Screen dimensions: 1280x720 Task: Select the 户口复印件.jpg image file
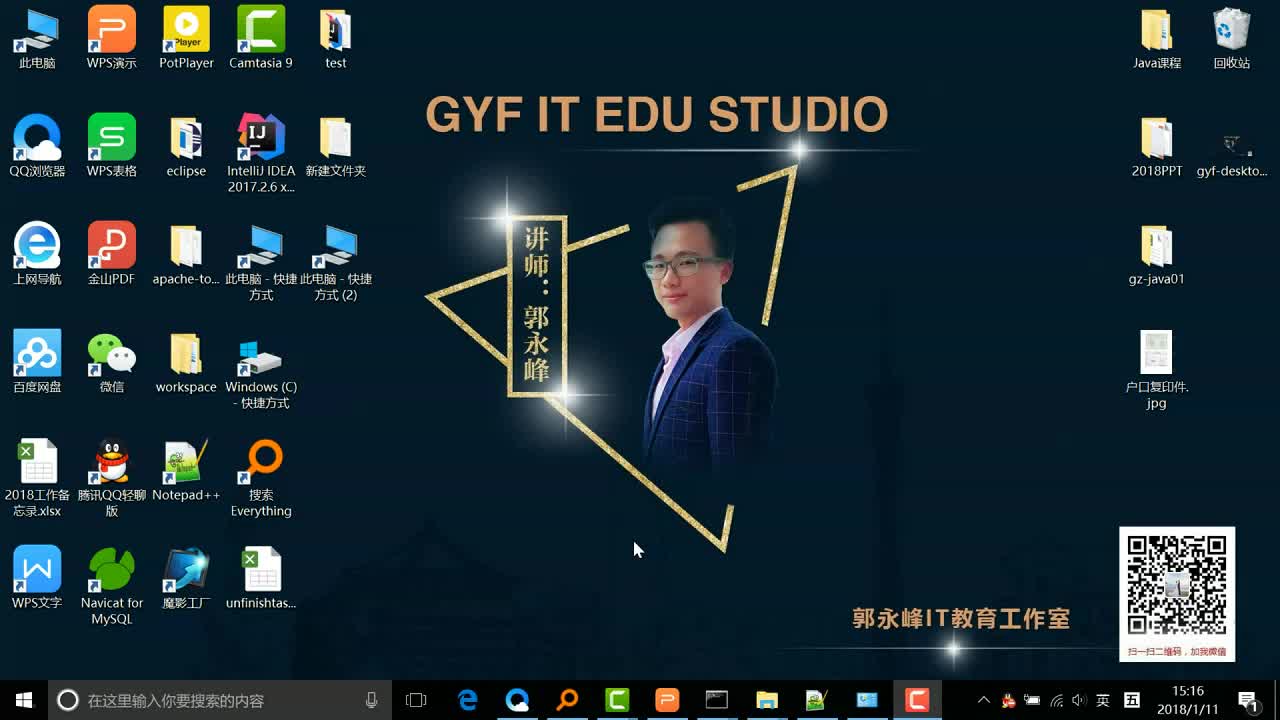[1157, 370]
